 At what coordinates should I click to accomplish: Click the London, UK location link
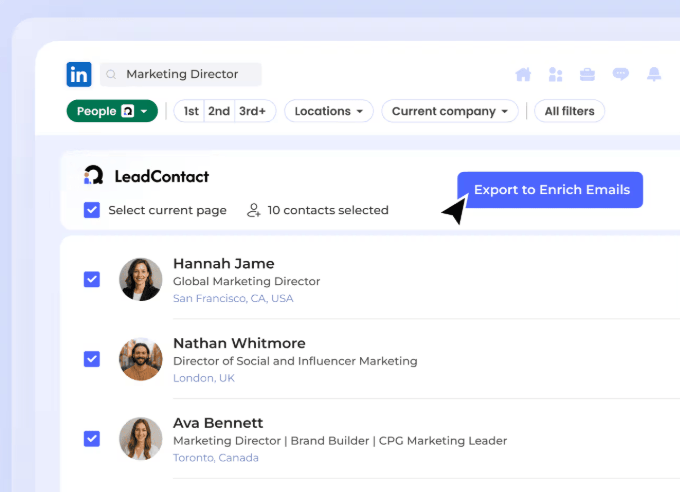point(204,378)
